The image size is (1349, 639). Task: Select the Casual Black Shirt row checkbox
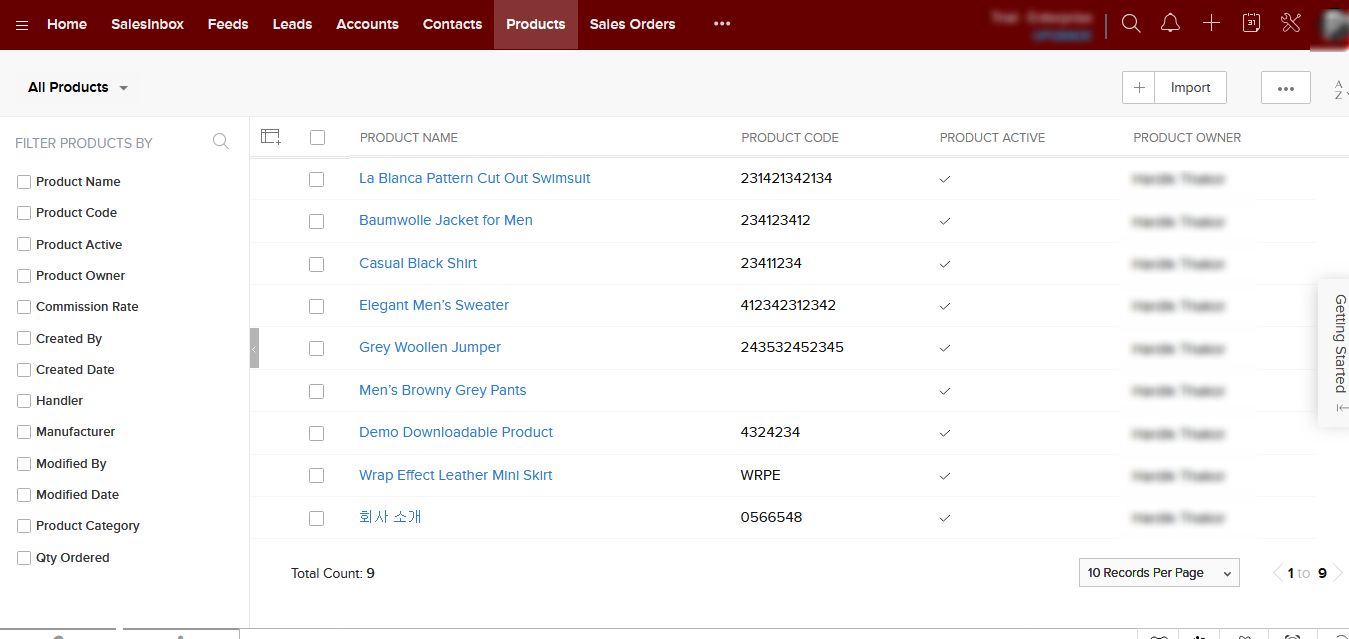click(x=316, y=264)
